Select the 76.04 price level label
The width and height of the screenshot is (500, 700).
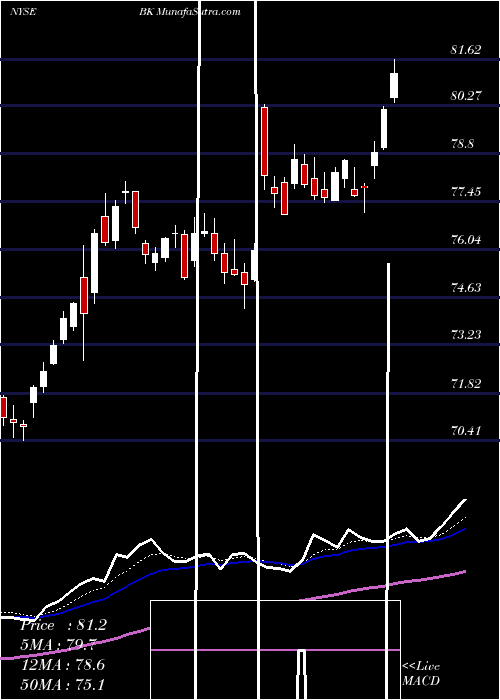[x=466, y=240]
